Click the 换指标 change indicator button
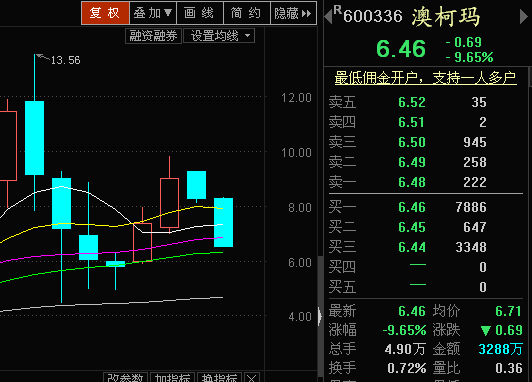 click(219, 377)
